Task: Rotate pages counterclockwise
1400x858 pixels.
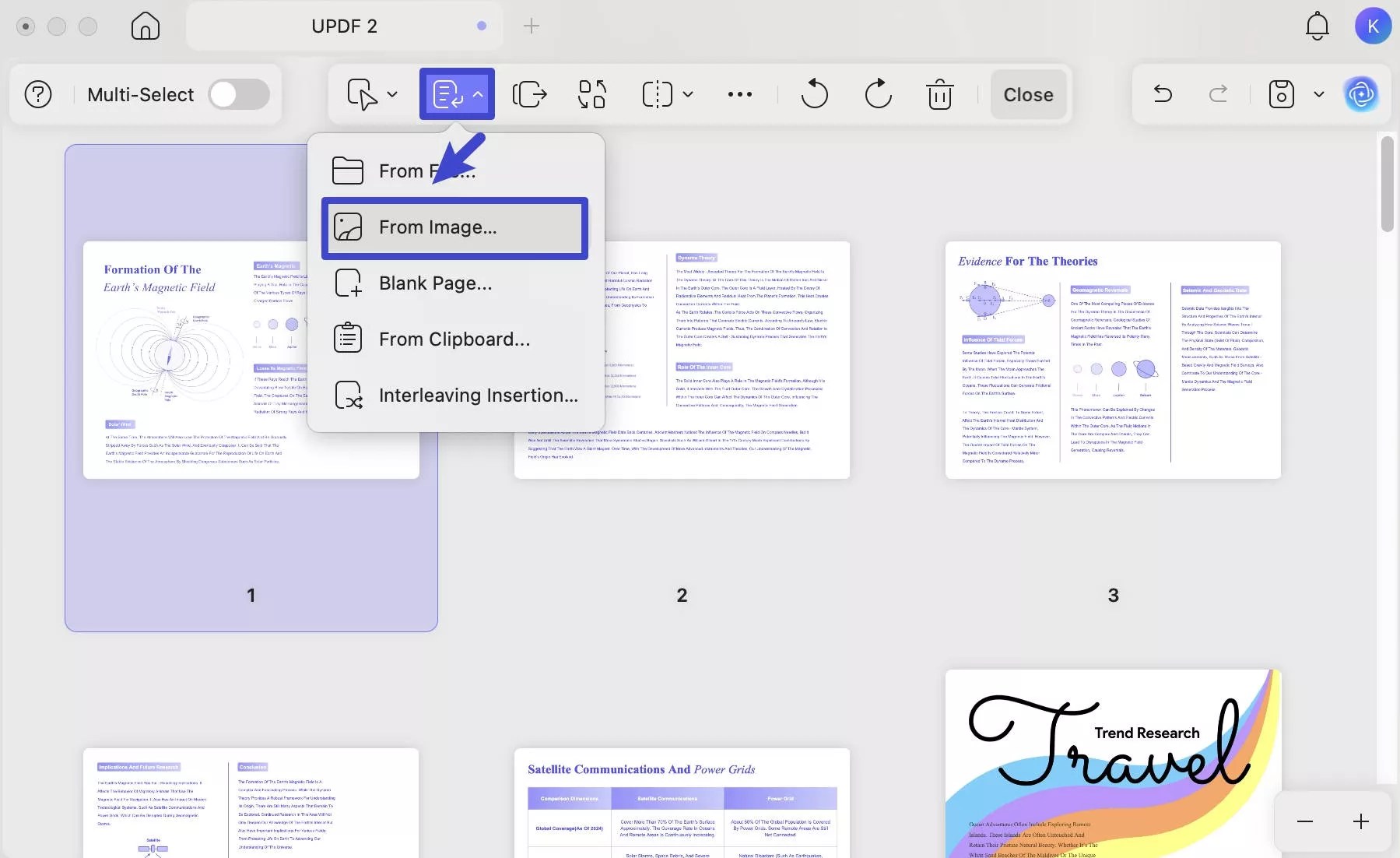Action: tap(815, 94)
